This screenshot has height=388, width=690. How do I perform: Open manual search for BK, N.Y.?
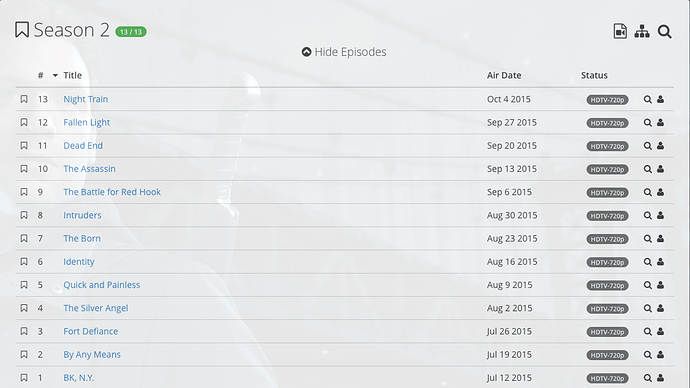point(661,378)
